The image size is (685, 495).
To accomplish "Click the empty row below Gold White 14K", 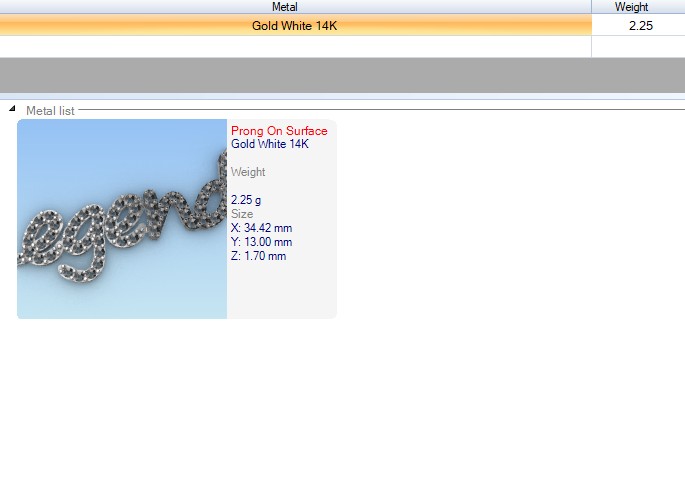I will (294, 46).
